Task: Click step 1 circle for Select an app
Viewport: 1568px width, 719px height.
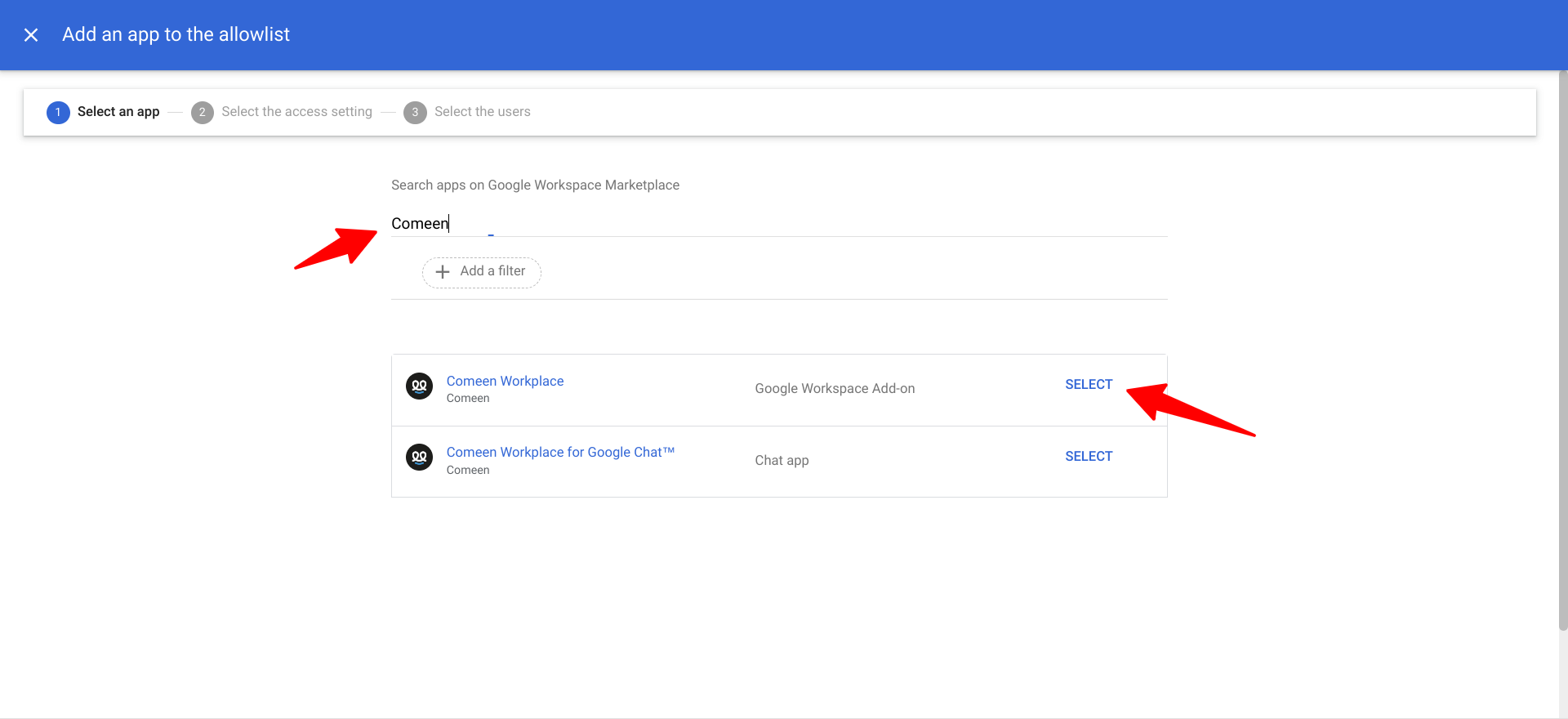Action: (x=58, y=112)
